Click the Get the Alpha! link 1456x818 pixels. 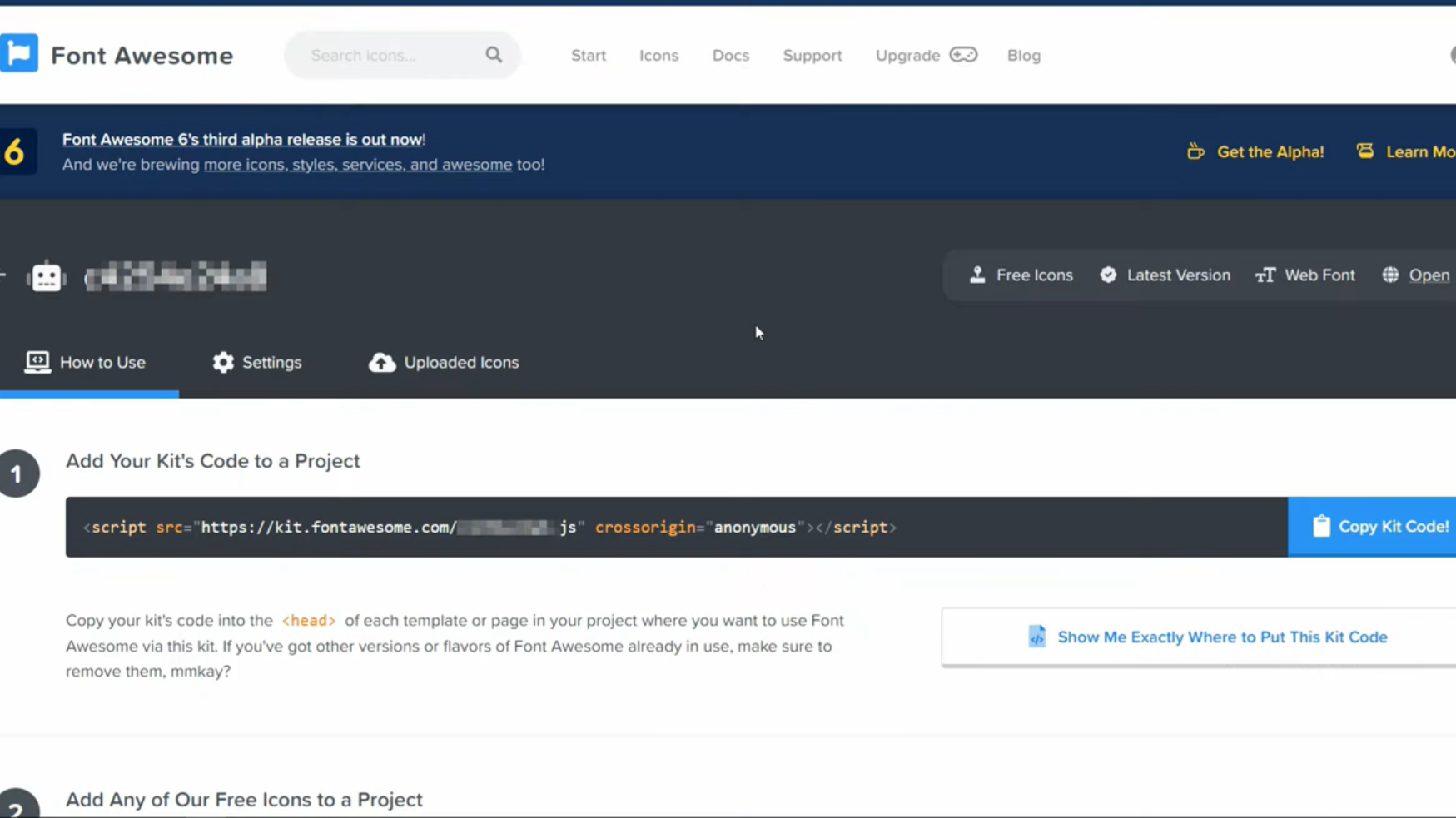1270,151
